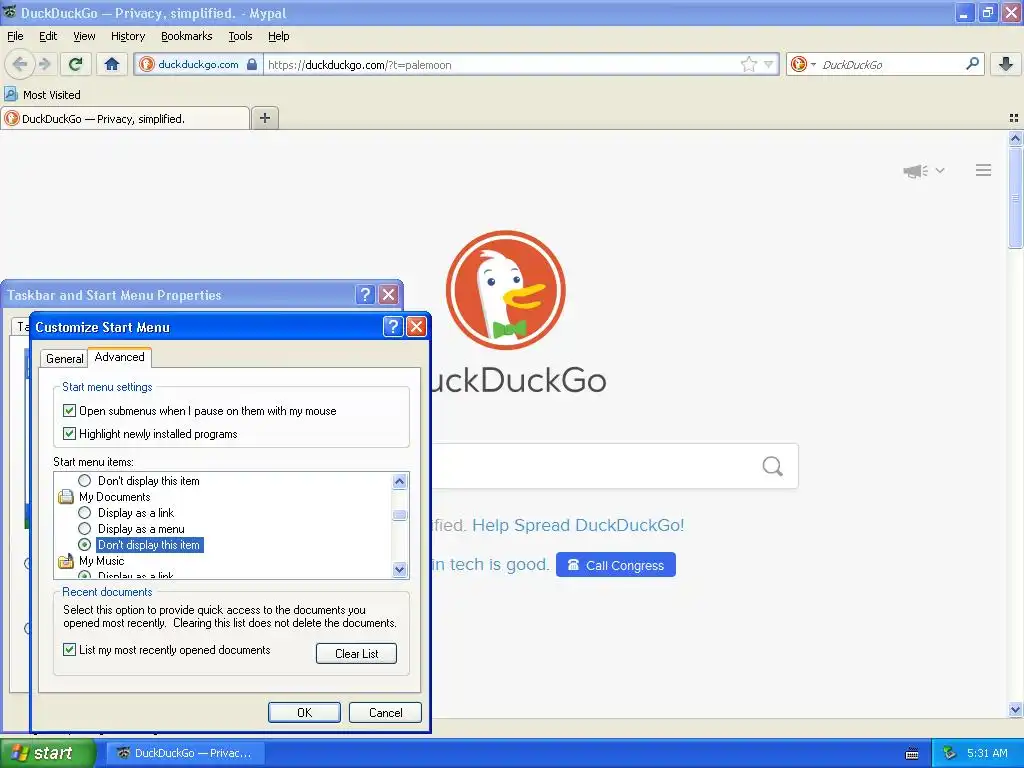Open the Downloads arrow button
This screenshot has height=768, width=1024.
click(1006, 64)
